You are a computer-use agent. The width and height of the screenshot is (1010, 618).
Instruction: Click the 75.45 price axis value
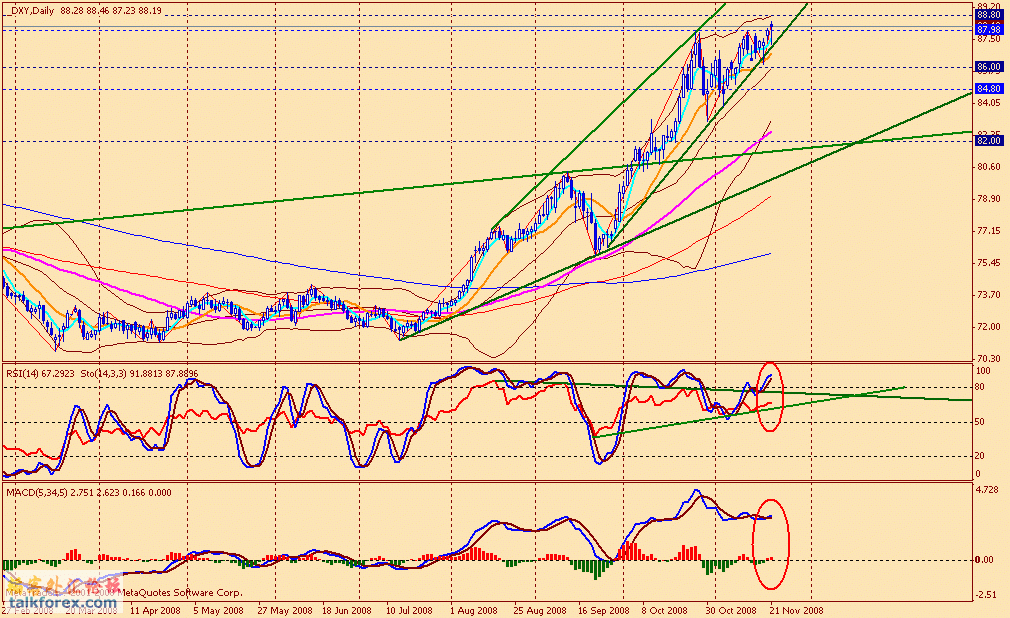[989, 262]
